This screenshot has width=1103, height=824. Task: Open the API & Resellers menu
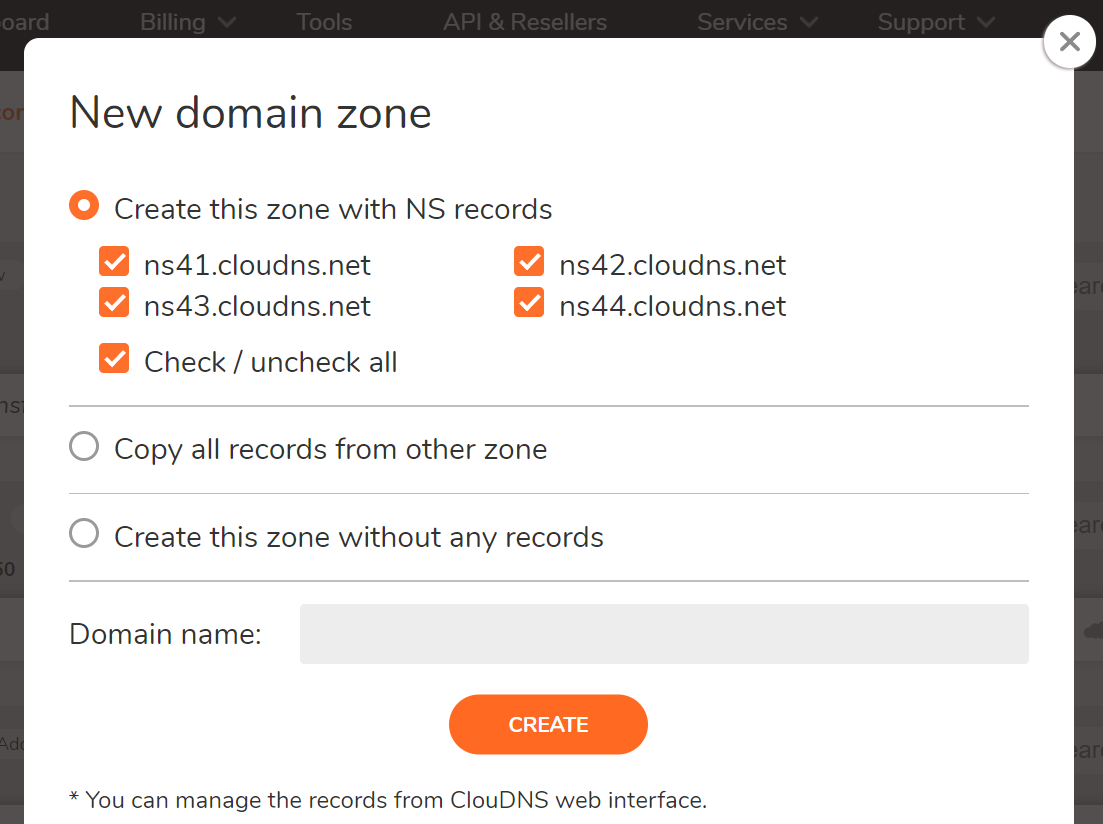click(525, 22)
